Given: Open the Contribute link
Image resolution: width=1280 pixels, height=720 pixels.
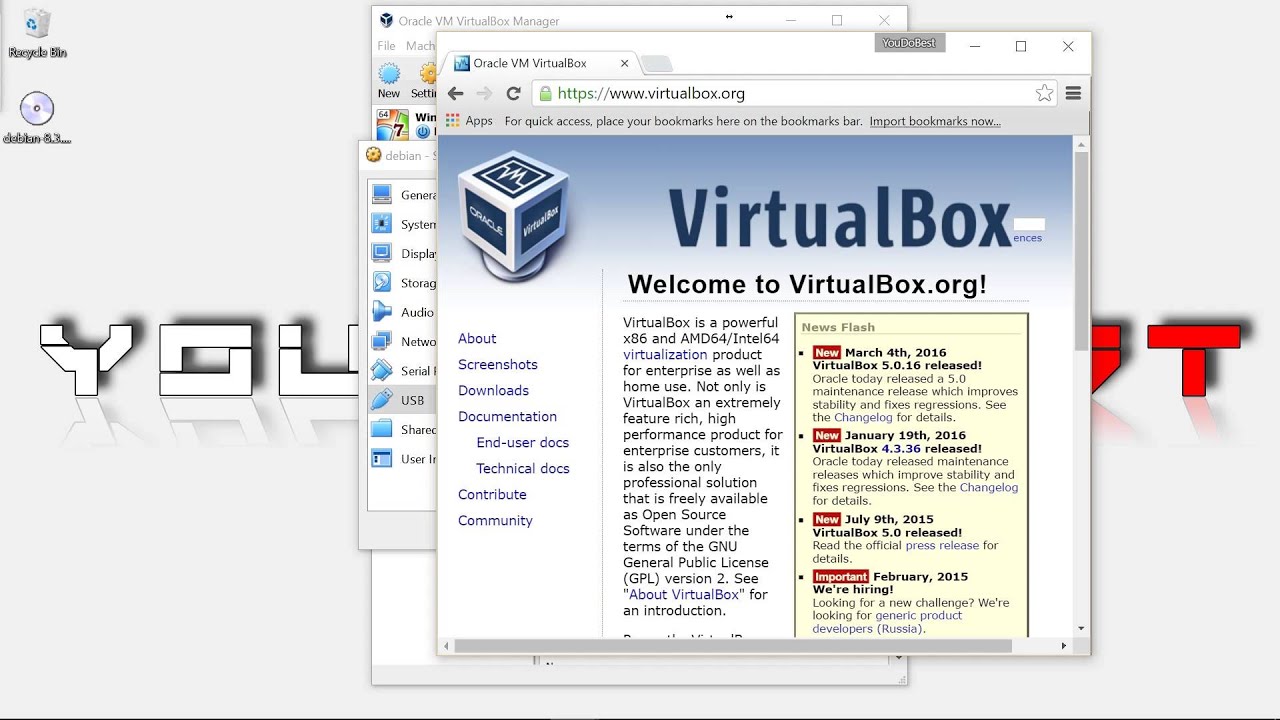Looking at the screenshot, I should pos(492,495).
